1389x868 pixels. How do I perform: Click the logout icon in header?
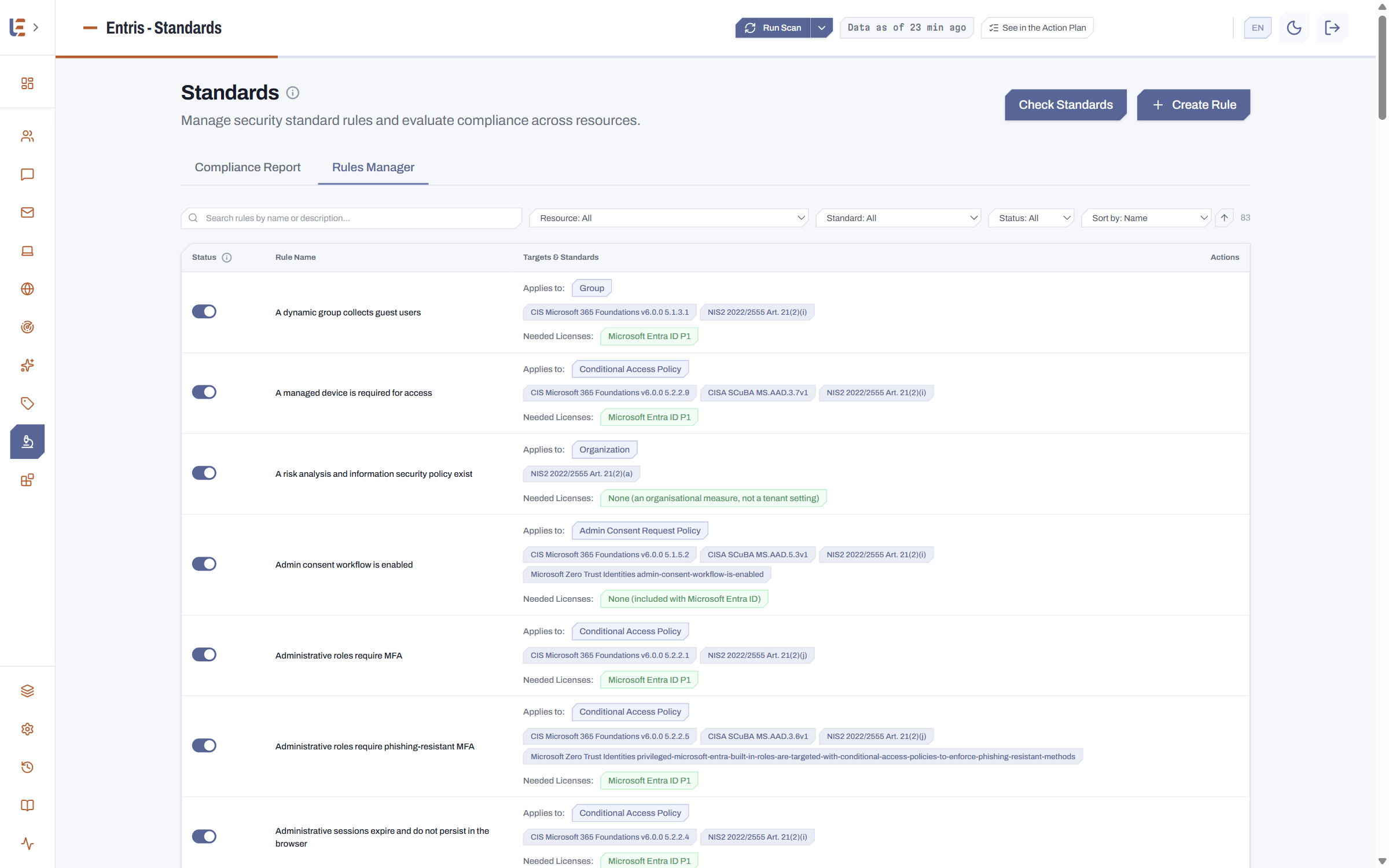tap(1332, 28)
